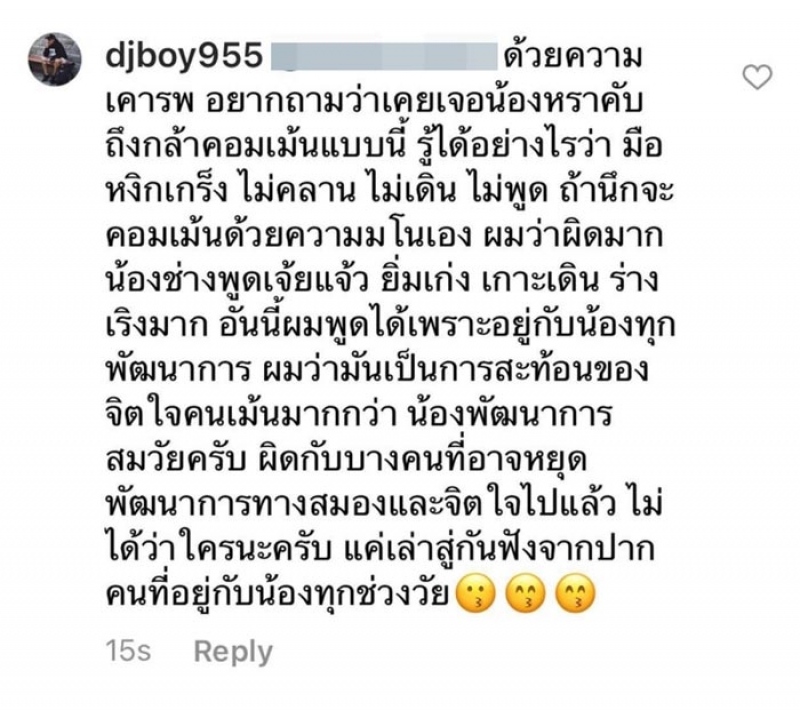This screenshot has width=800, height=710.
Task: Click the line starting with หงิกเกร็ง ไม่คลาน
Action: (x=390, y=190)
